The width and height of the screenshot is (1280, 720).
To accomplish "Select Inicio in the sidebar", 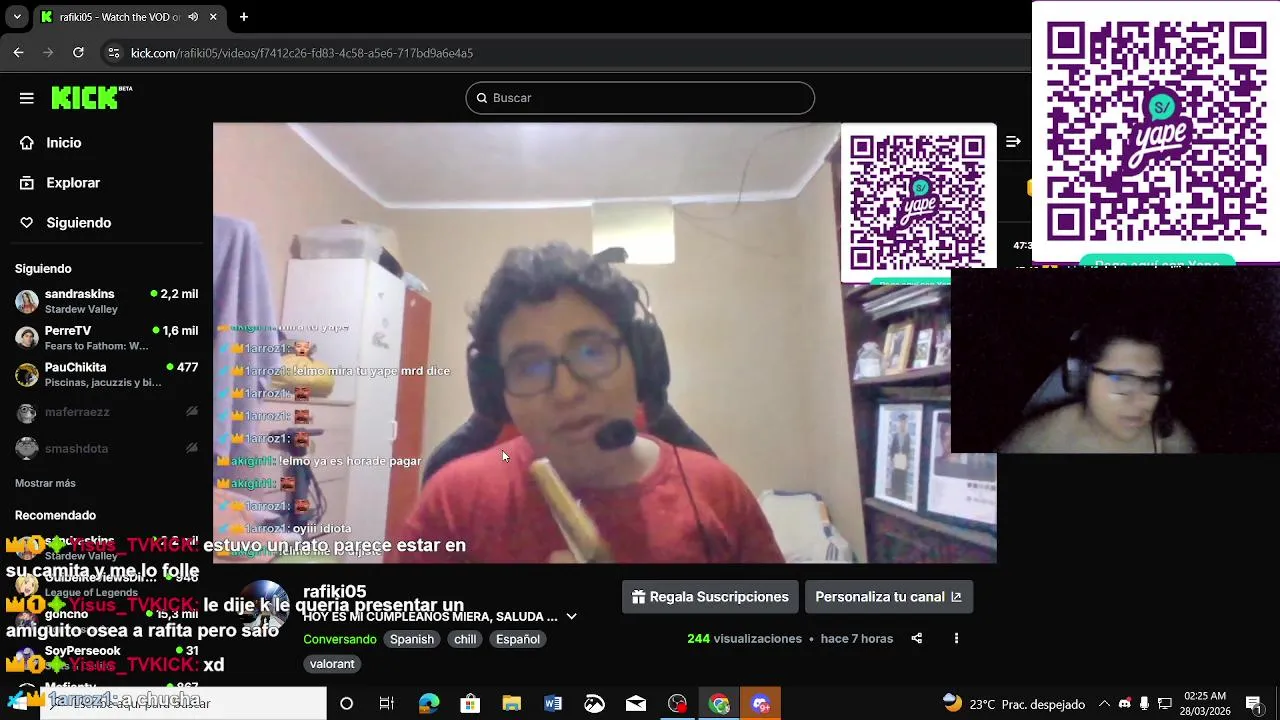I will click(63, 143).
